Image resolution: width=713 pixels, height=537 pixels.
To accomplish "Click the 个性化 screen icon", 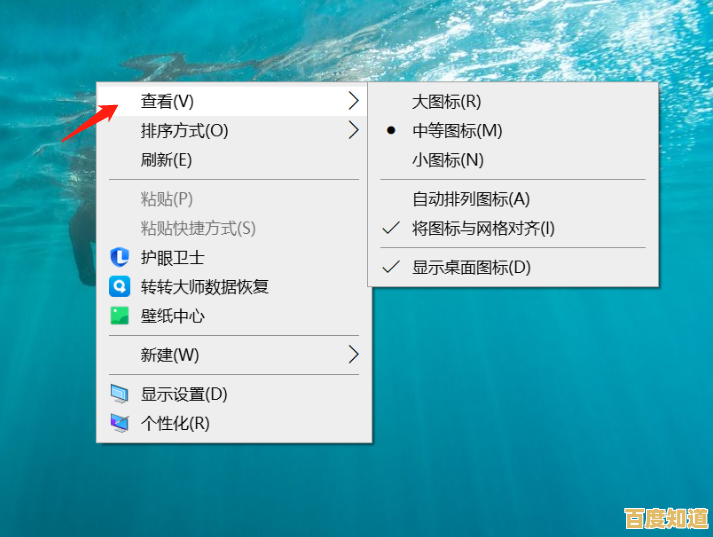I will (x=120, y=423).
